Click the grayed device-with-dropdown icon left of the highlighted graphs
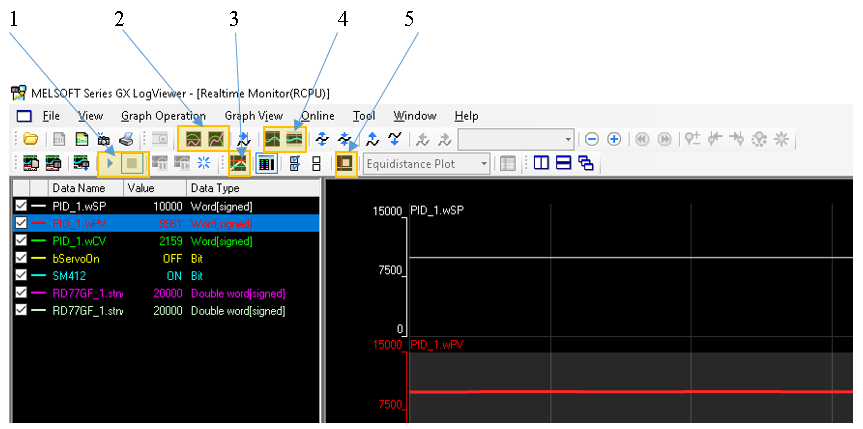Image resolution: width=863 pixels, height=429 pixels. click(160, 139)
